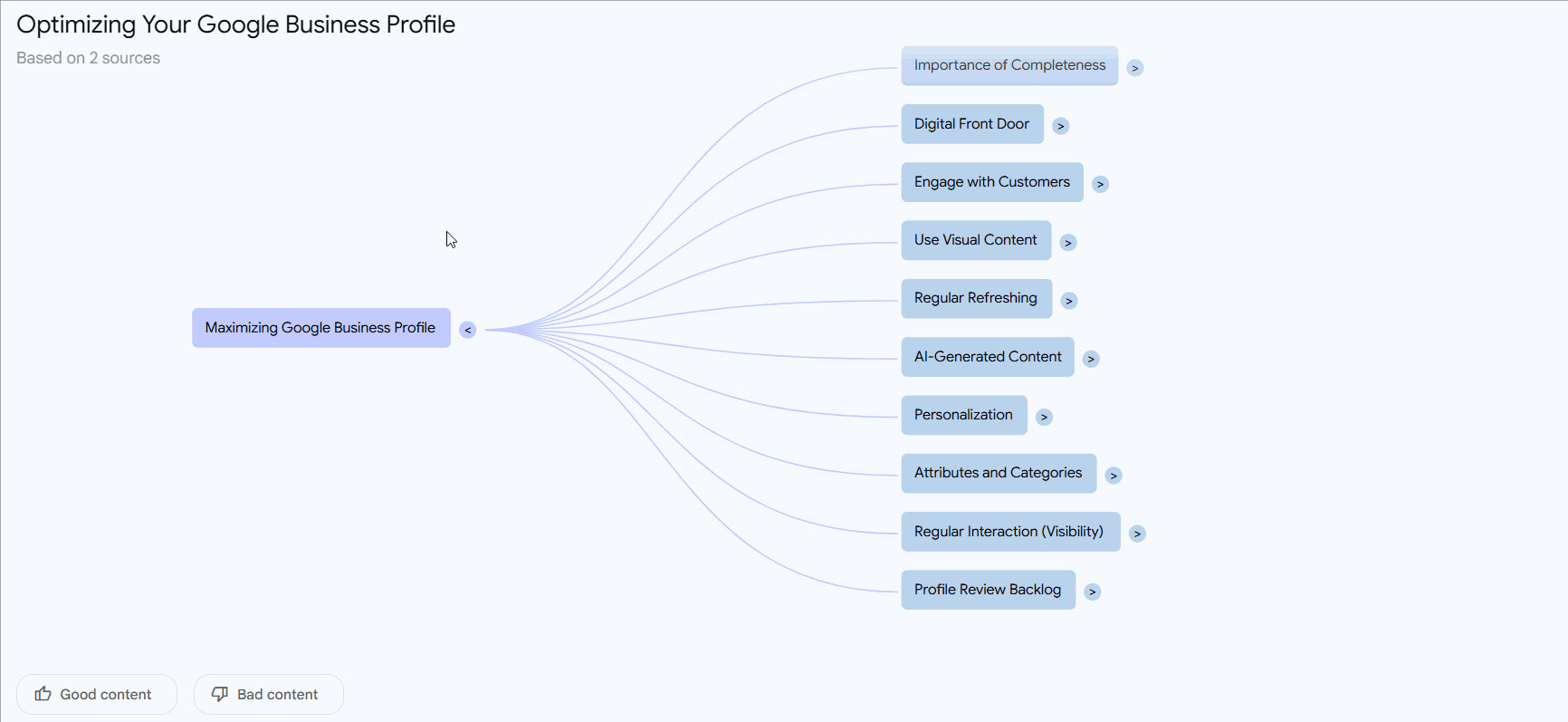Select the Importance of Completeness node
Viewport: 1568px width, 722px height.
click(x=1009, y=66)
